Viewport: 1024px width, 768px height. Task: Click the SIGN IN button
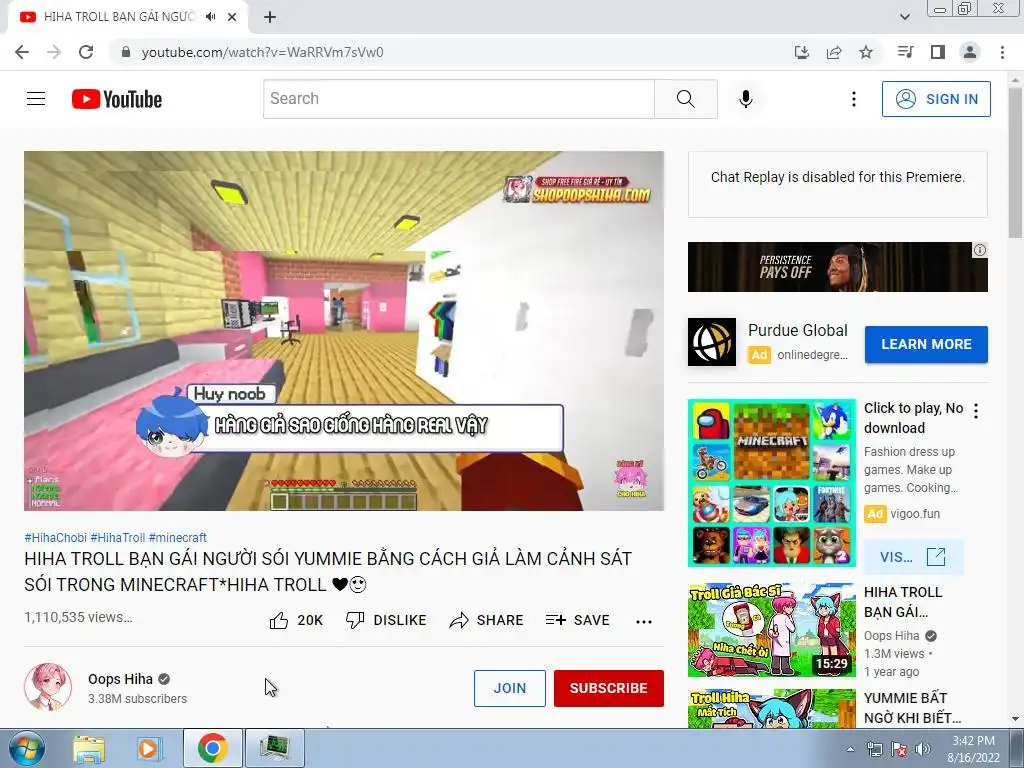click(x=936, y=99)
